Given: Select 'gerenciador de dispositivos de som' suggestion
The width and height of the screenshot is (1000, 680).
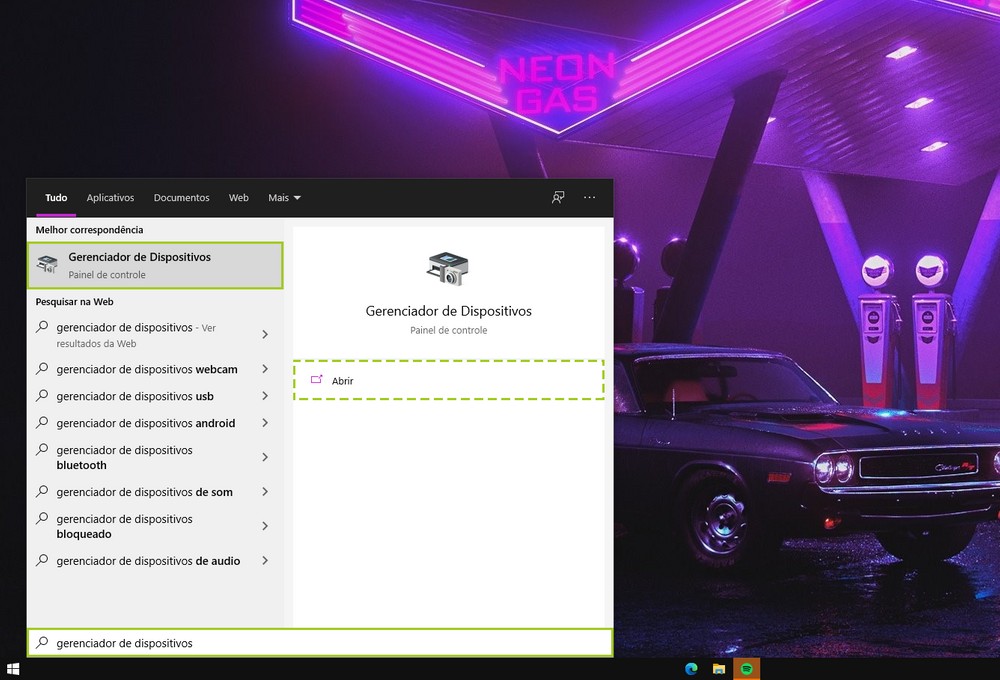Looking at the screenshot, I should click(155, 492).
